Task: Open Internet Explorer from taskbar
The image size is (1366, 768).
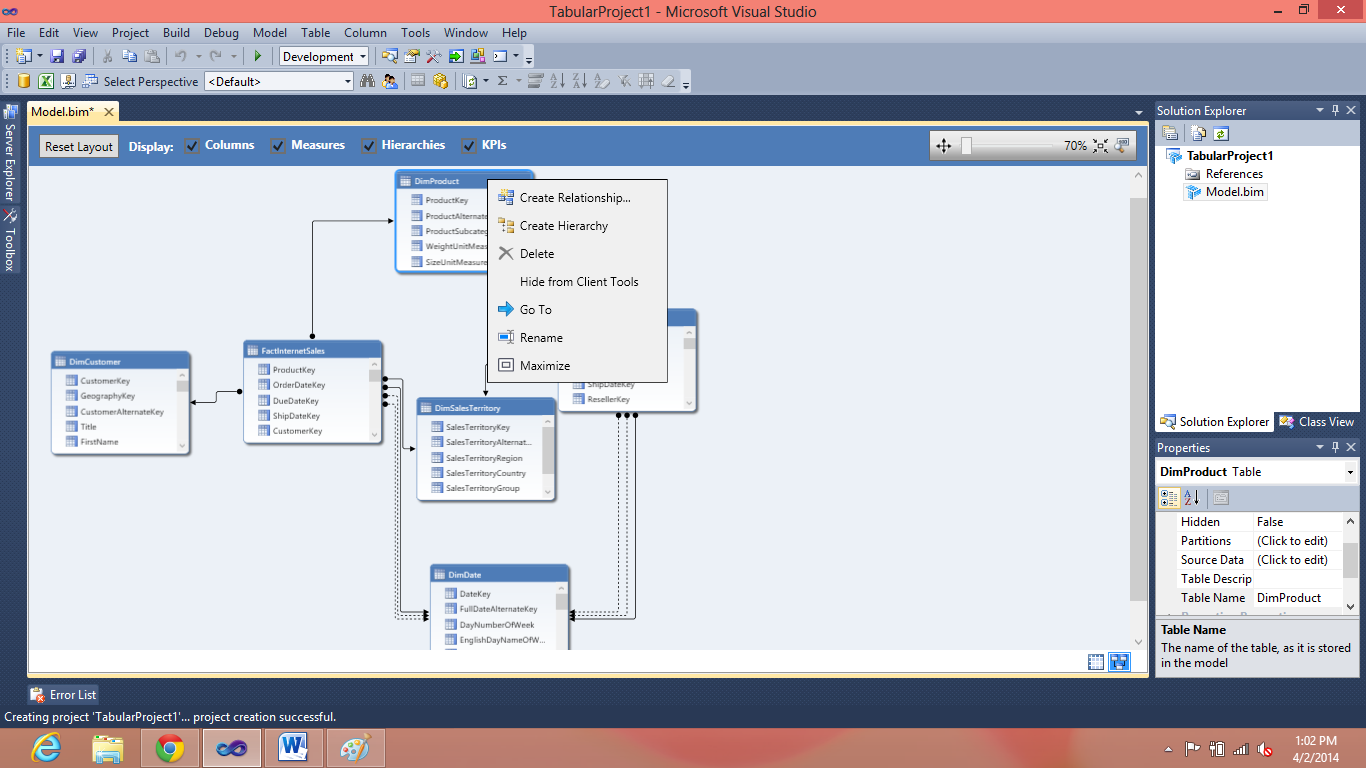Action: tap(46, 747)
